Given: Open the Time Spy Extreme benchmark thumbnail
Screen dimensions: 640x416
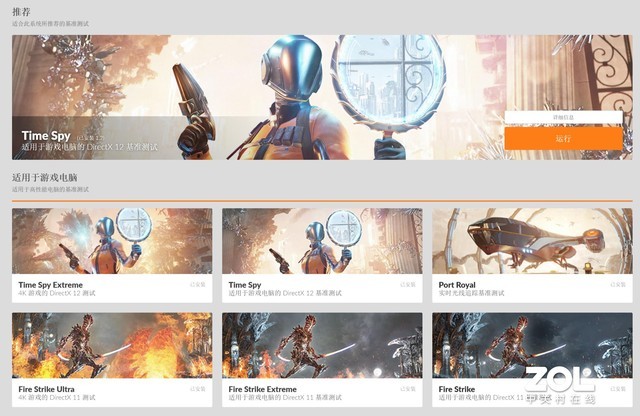Looking at the screenshot, I should (x=112, y=241).
